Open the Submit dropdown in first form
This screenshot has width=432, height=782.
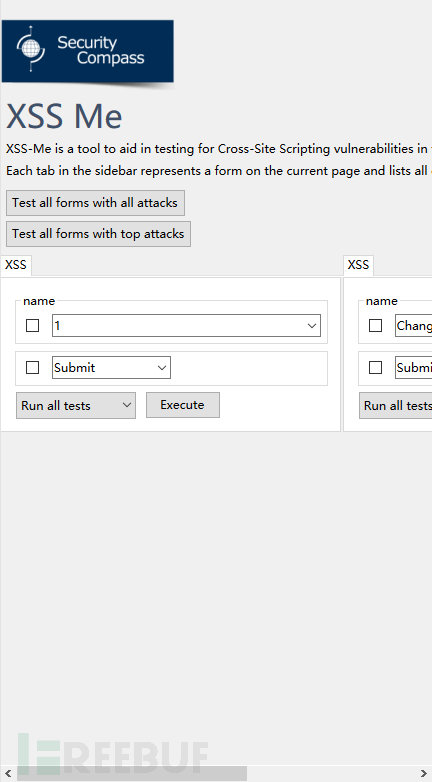pos(111,368)
